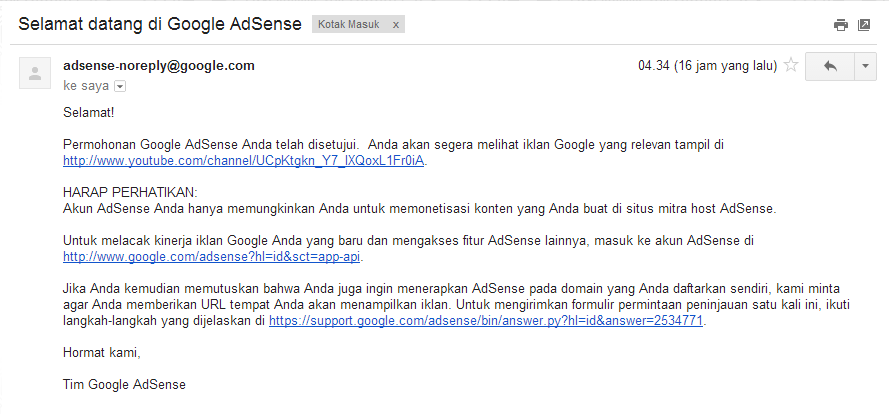Click 'Tim Google AdSense' signature
The image size is (889, 414).
[124, 385]
